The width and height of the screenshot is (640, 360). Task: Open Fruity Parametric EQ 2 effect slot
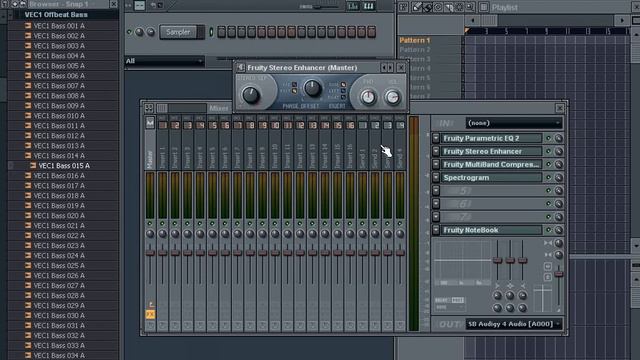point(491,138)
